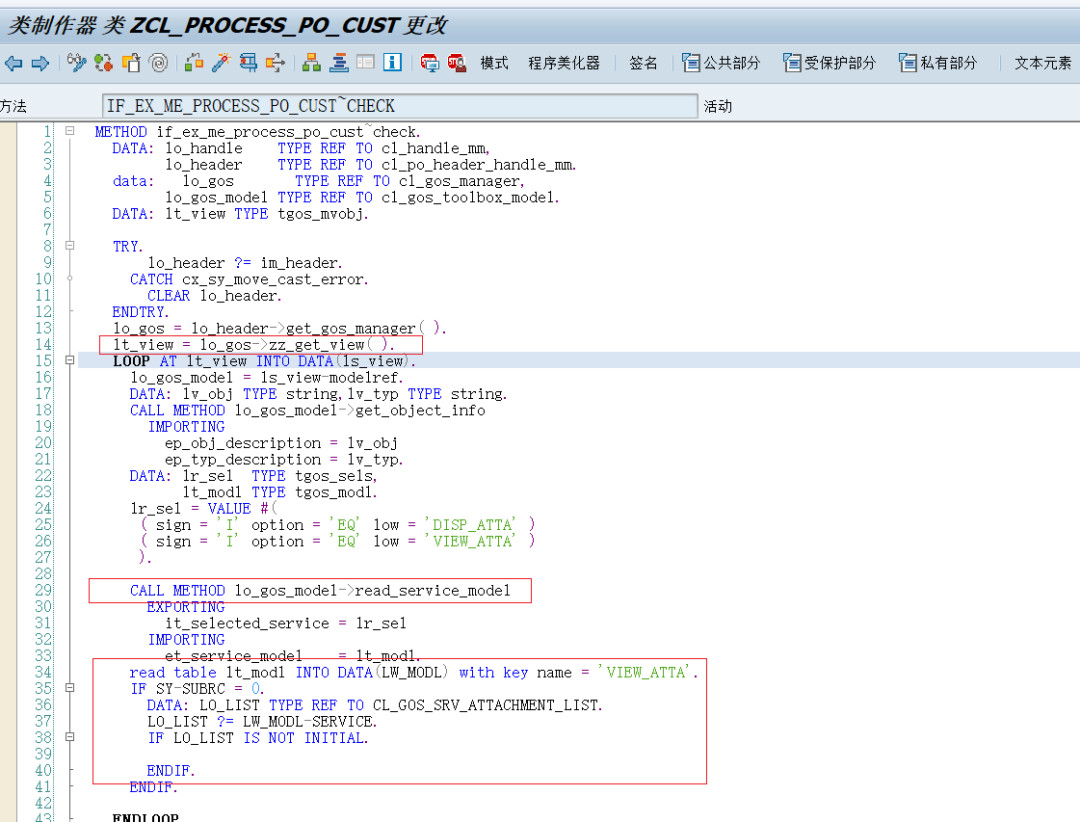Screen dimensions: 1080x822
Task: Run the 程序美化器 pretty printer
Action: point(563,63)
